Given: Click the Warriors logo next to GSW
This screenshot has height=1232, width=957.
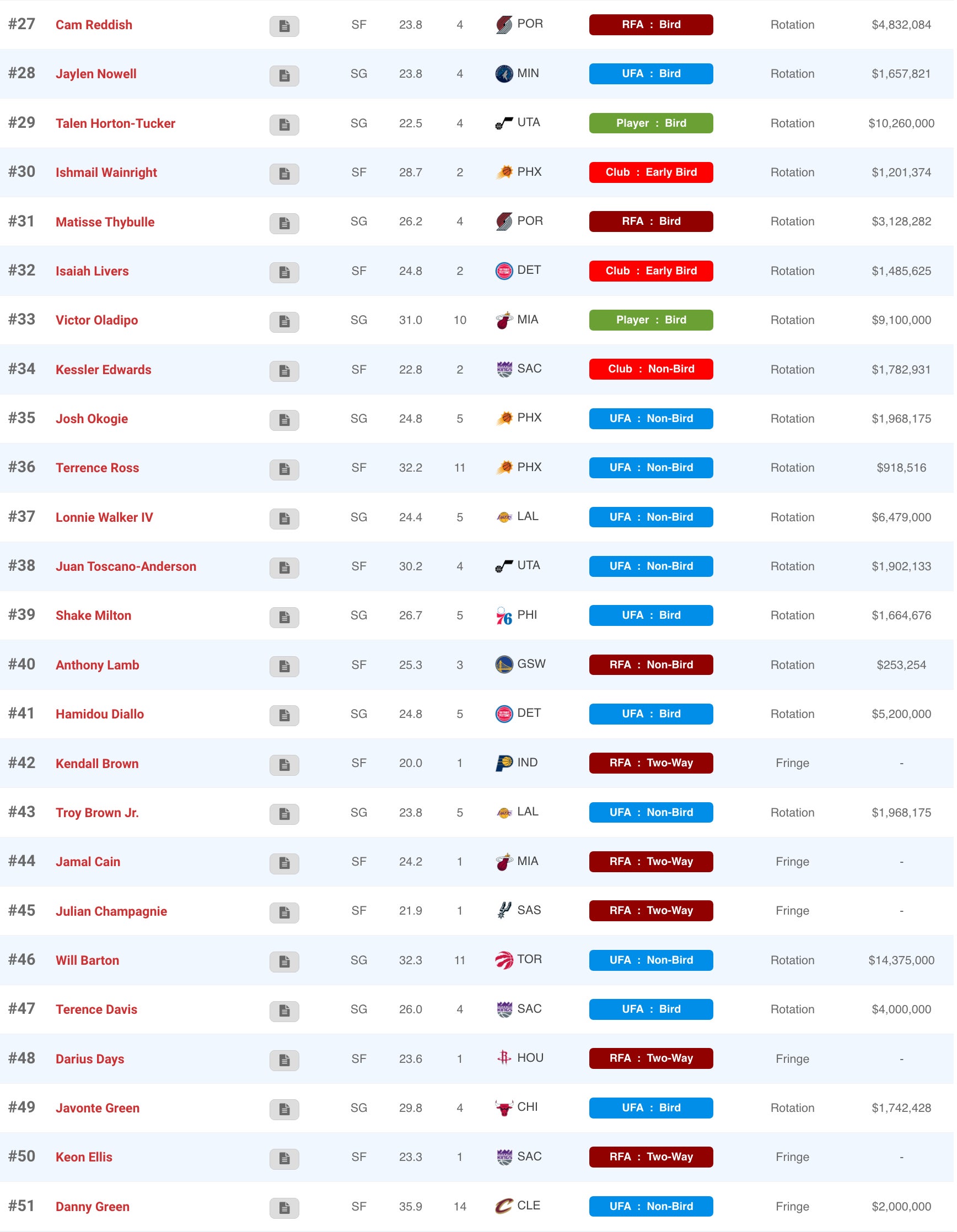Looking at the screenshot, I should [x=504, y=665].
